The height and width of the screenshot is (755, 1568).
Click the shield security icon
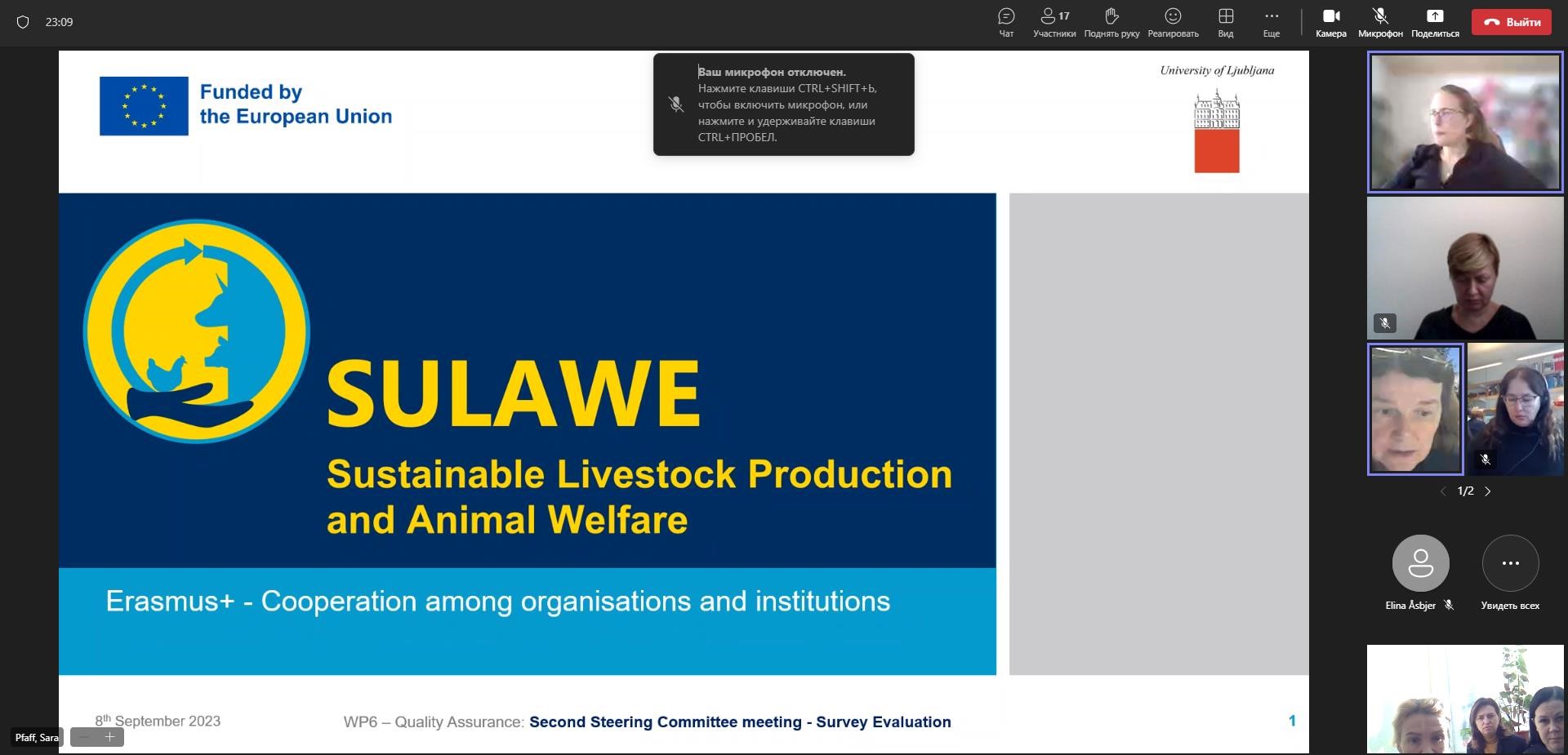(23, 22)
